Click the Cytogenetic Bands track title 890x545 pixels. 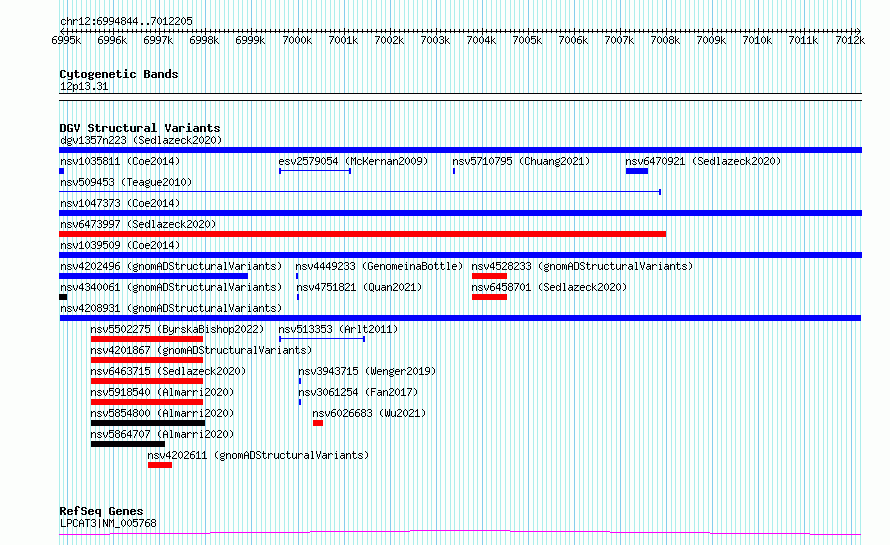tap(119, 74)
